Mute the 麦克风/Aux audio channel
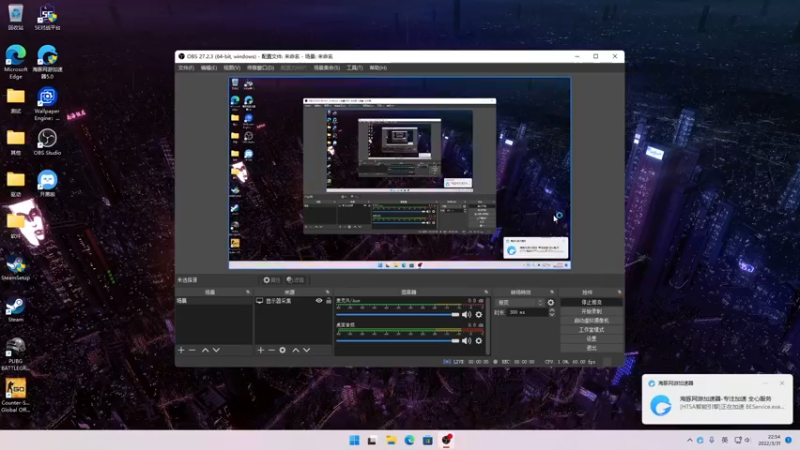800x450 pixels. (466, 315)
